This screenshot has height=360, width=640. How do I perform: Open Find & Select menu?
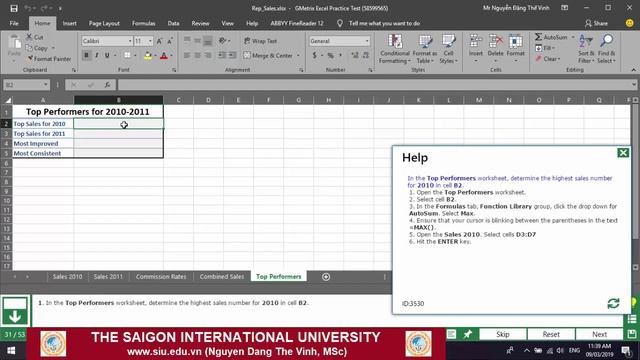point(606,49)
